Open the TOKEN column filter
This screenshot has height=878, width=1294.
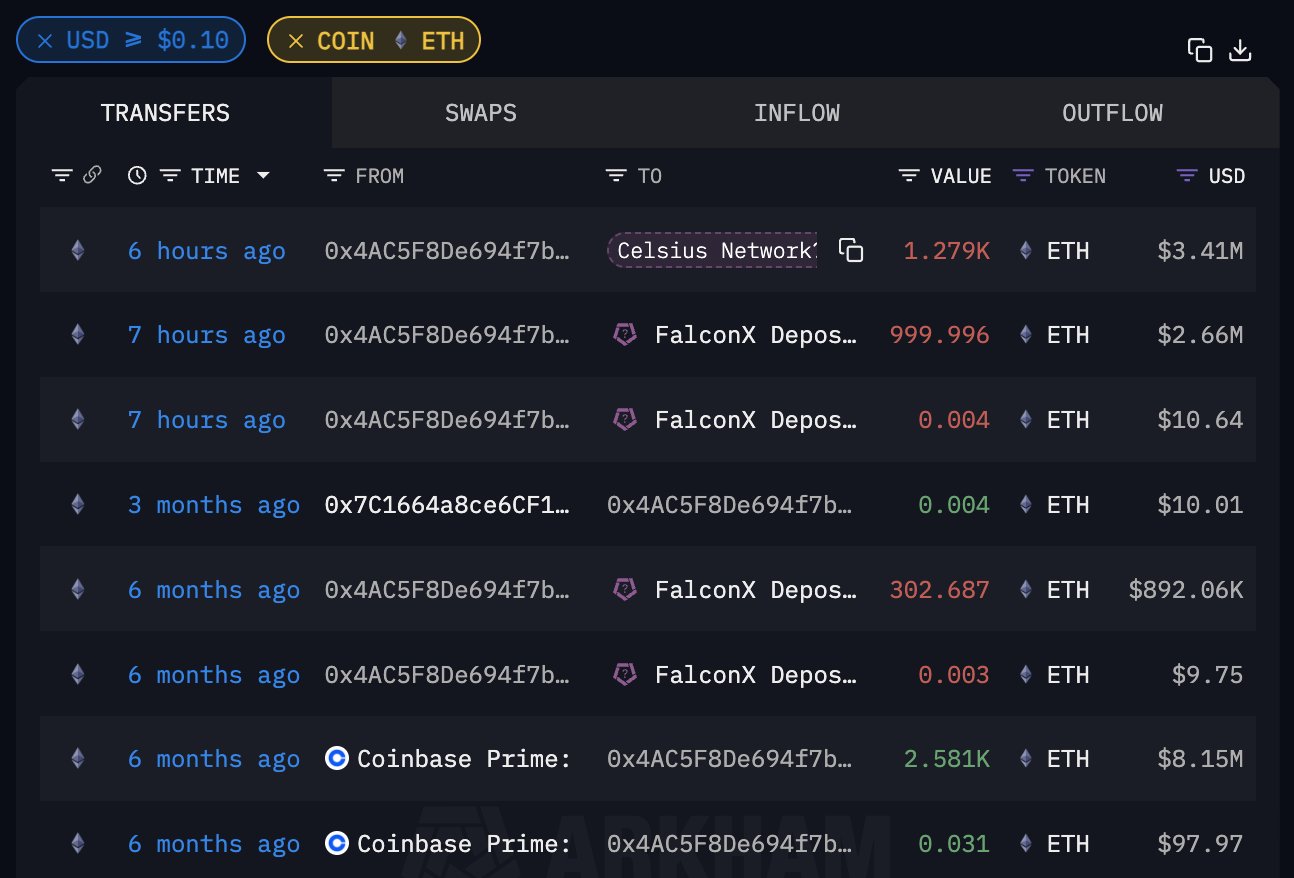pyautogui.click(x=1023, y=176)
